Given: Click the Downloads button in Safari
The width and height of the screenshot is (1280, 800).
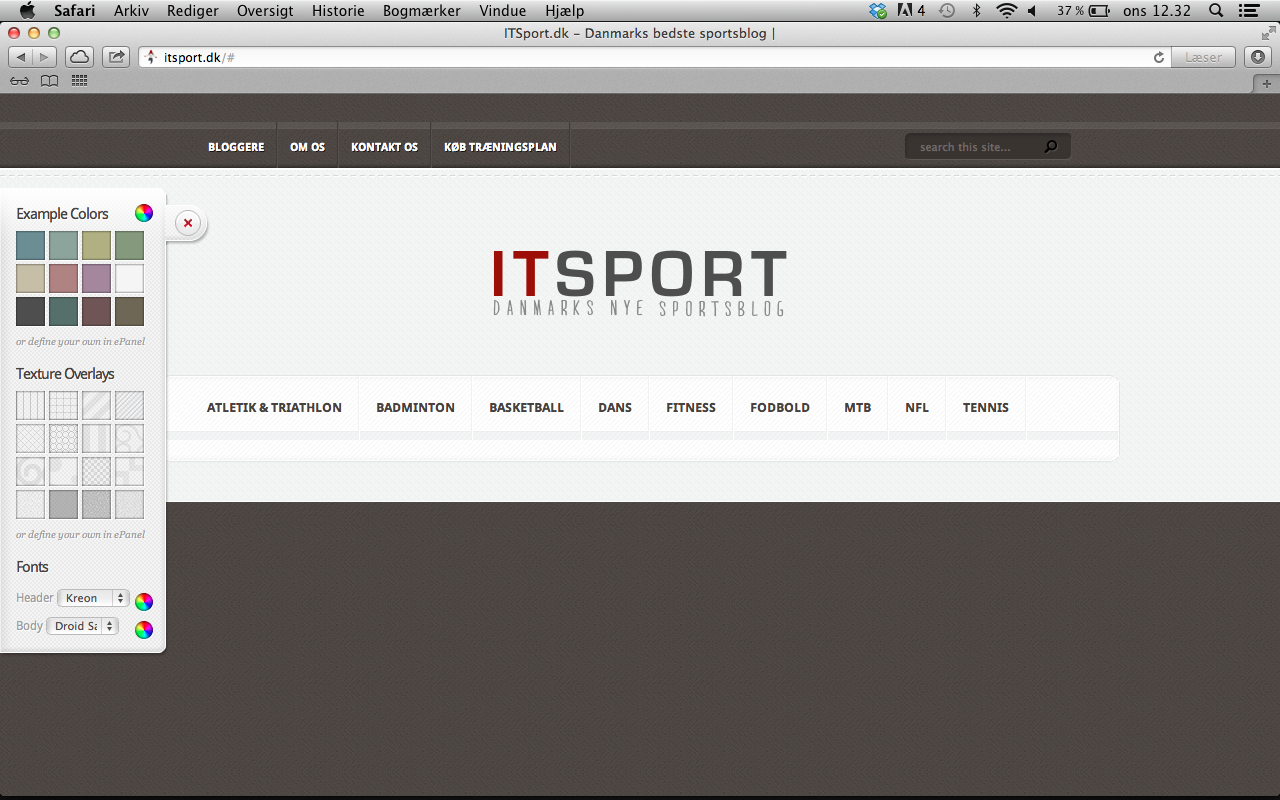Looking at the screenshot, I should coord(1258,57).
